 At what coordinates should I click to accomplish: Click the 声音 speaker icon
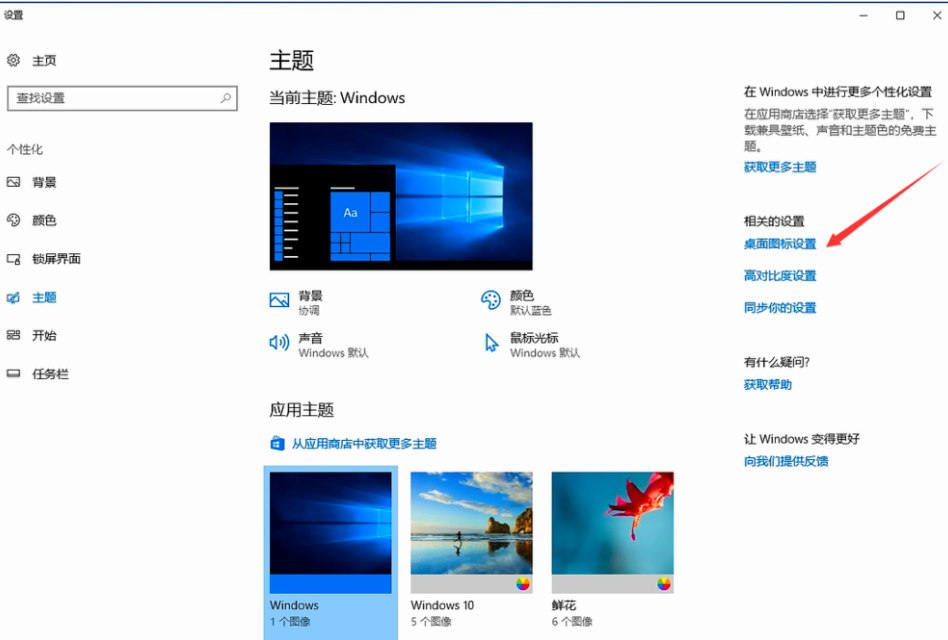click(x=279, y=343)
